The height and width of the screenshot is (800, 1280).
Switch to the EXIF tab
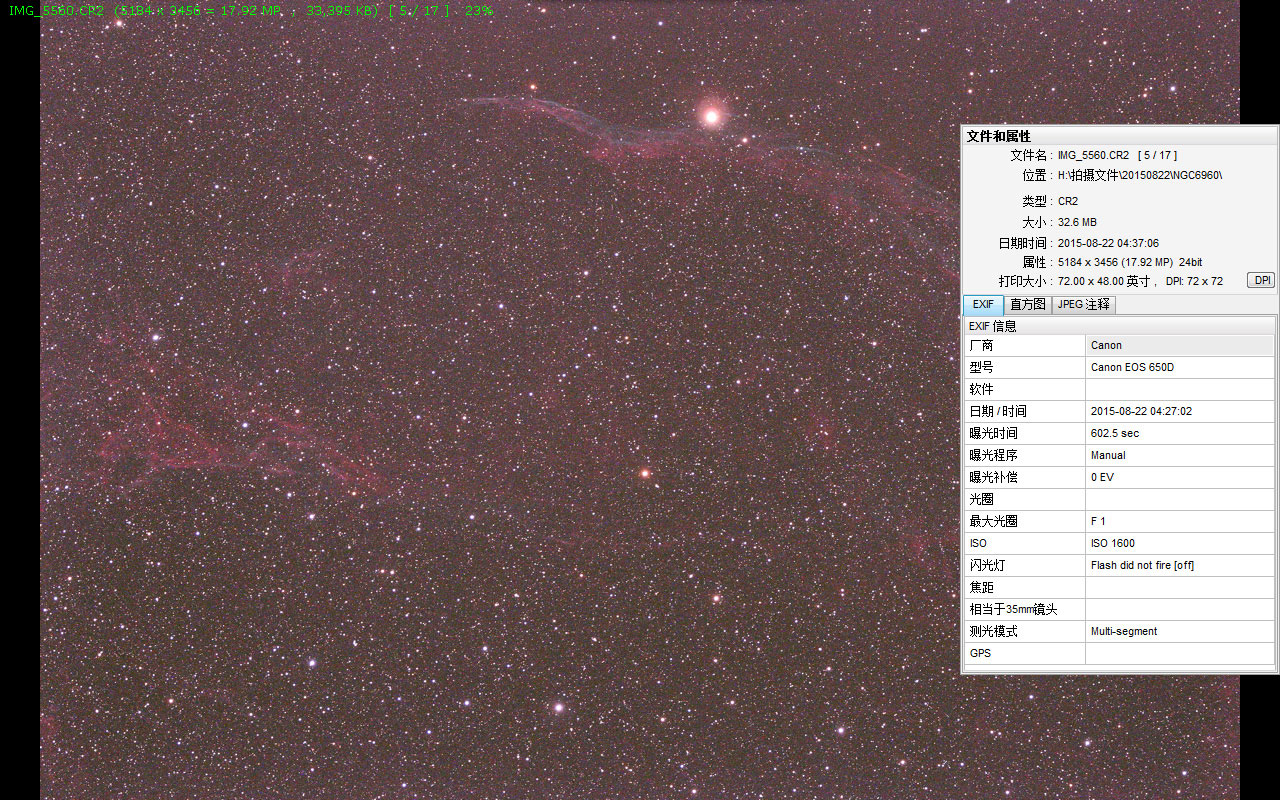(983, 304)
